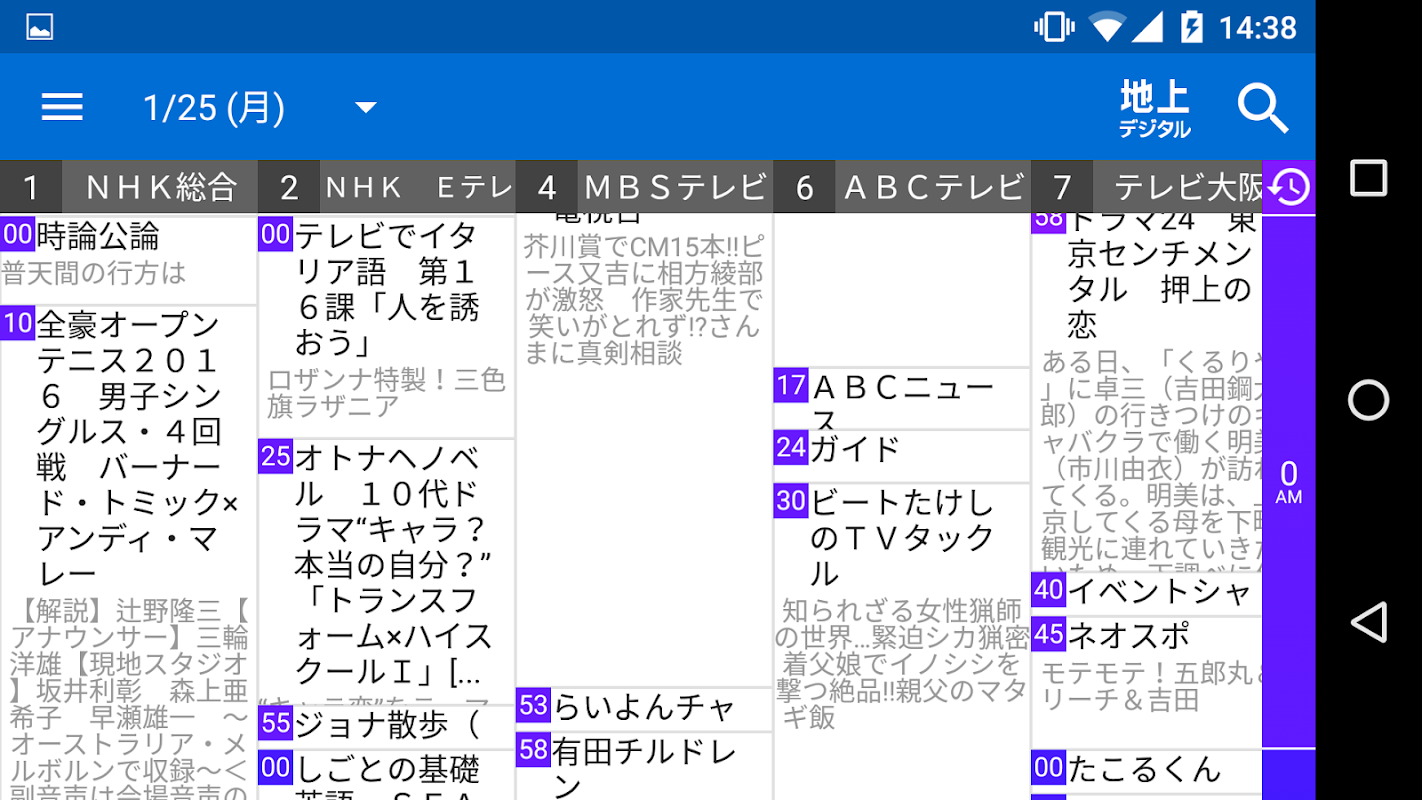This screenshot has width=1422, height=800.
Task: Open the search magnifier icon
Action: [1263, 108]
